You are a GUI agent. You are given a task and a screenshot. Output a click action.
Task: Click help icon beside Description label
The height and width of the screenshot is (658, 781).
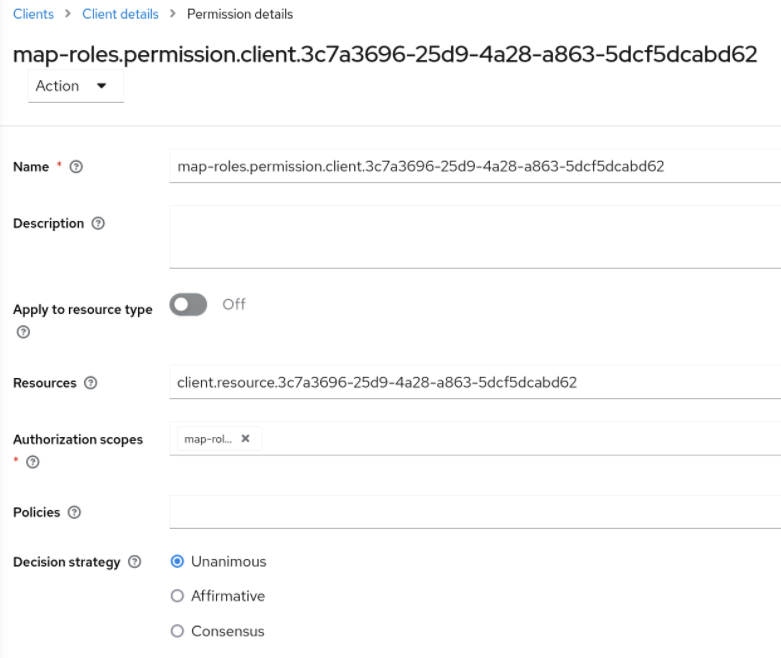(x=97, y=223)
